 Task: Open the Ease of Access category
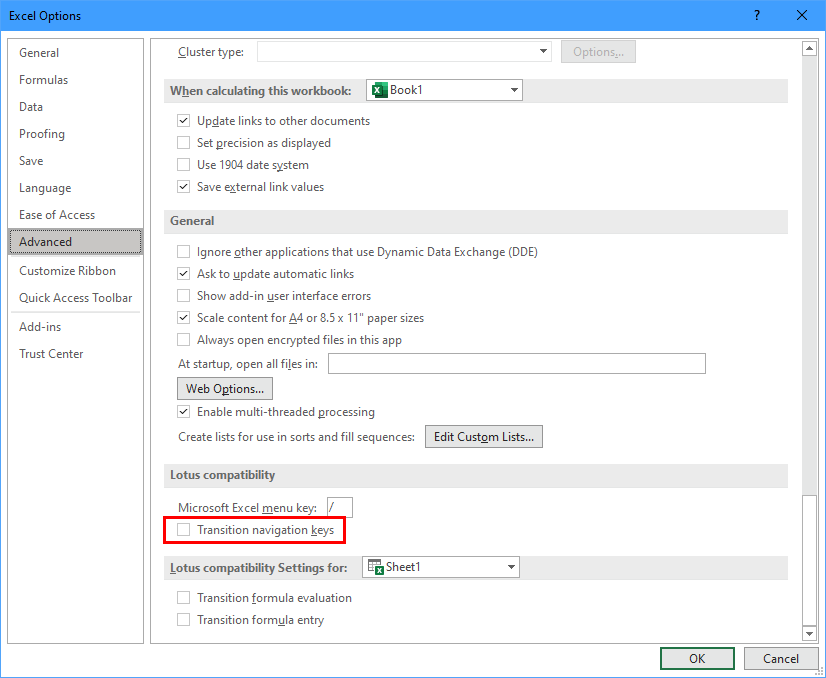[x=75, y=214]
